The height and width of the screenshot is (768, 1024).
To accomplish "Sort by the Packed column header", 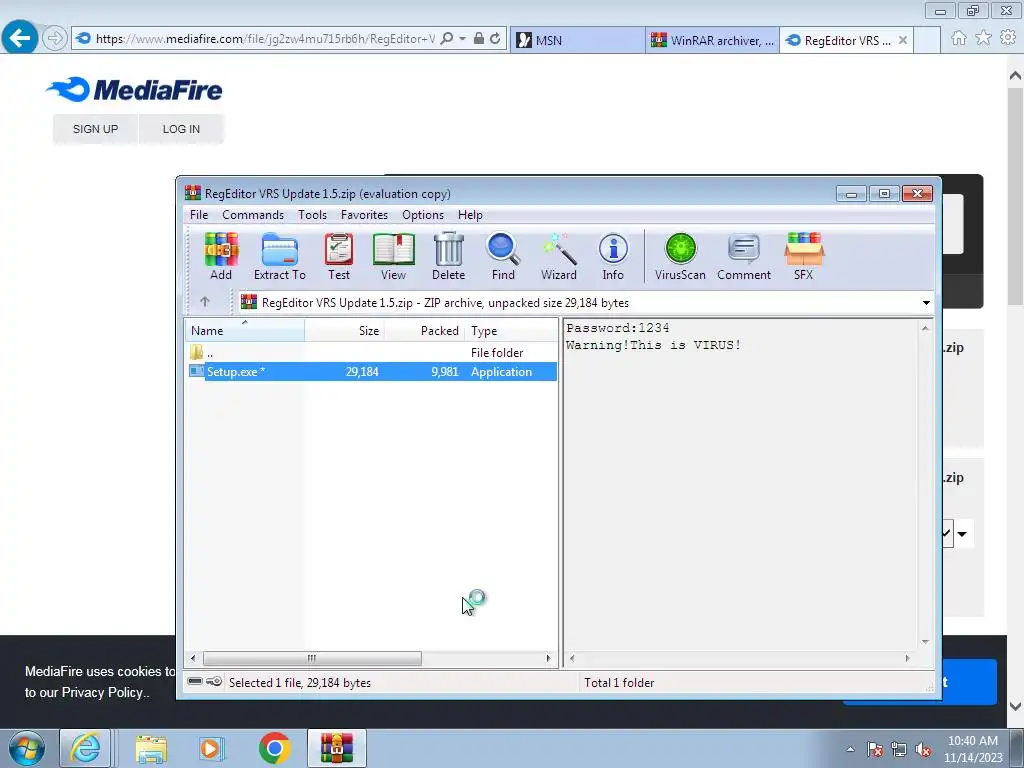I will (424, 330).
